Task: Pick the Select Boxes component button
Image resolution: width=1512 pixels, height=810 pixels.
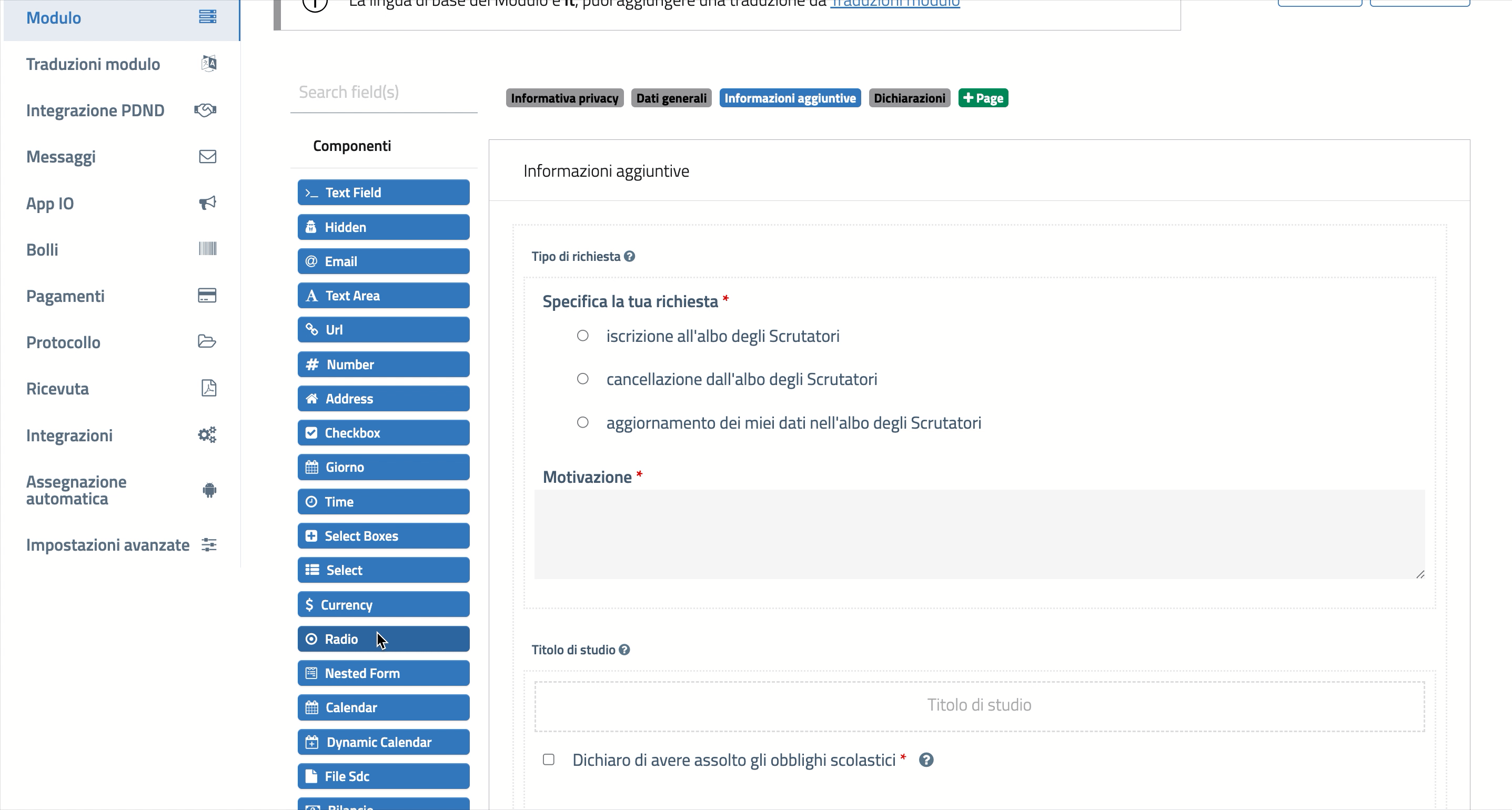Action: 384,536
